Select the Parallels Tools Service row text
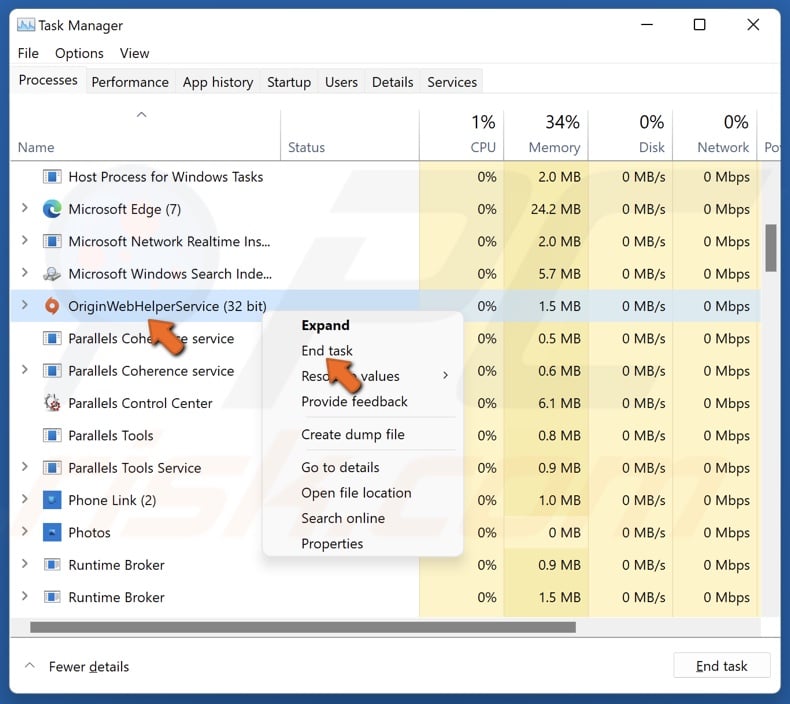The image size is (790, 704). point(135,468)
